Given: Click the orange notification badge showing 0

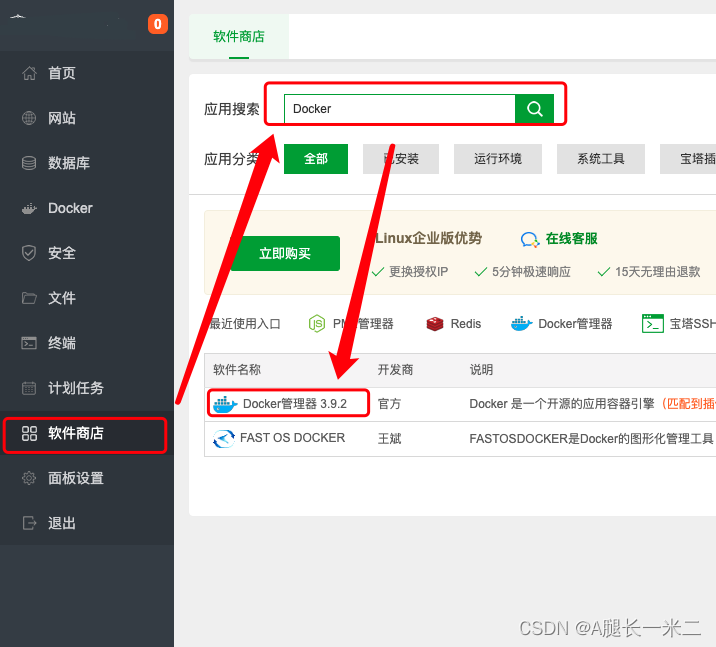Looking at the screenshot, I should [158, 24].
